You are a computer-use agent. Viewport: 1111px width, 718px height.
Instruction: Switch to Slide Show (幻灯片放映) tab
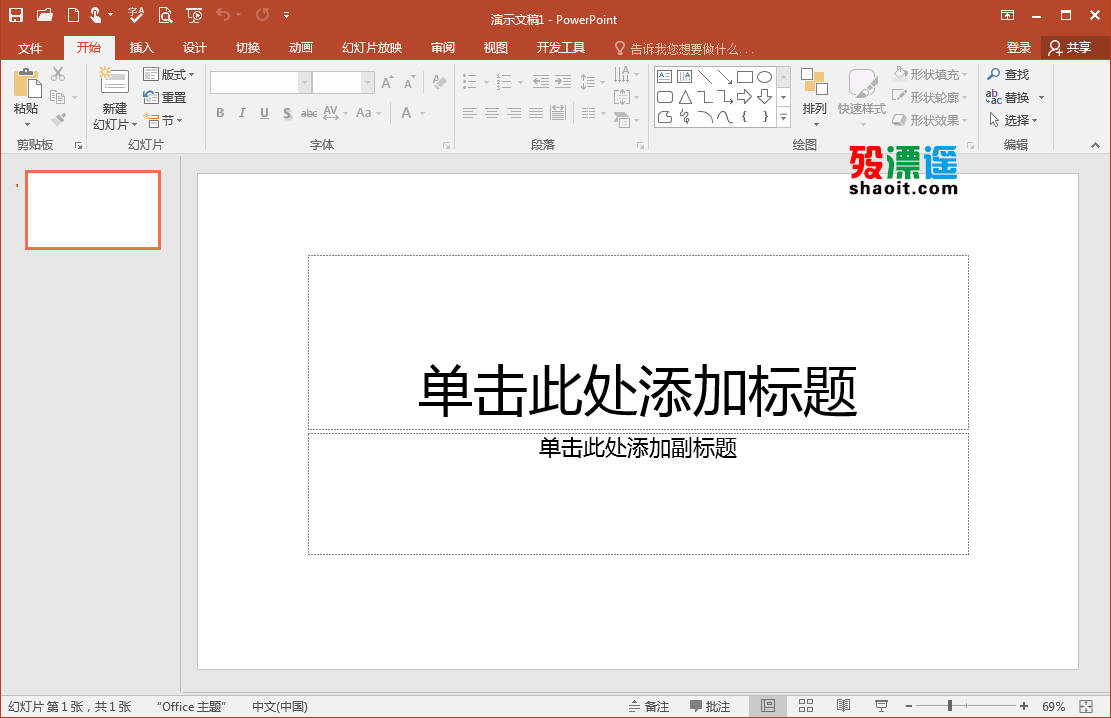[372, 47]
